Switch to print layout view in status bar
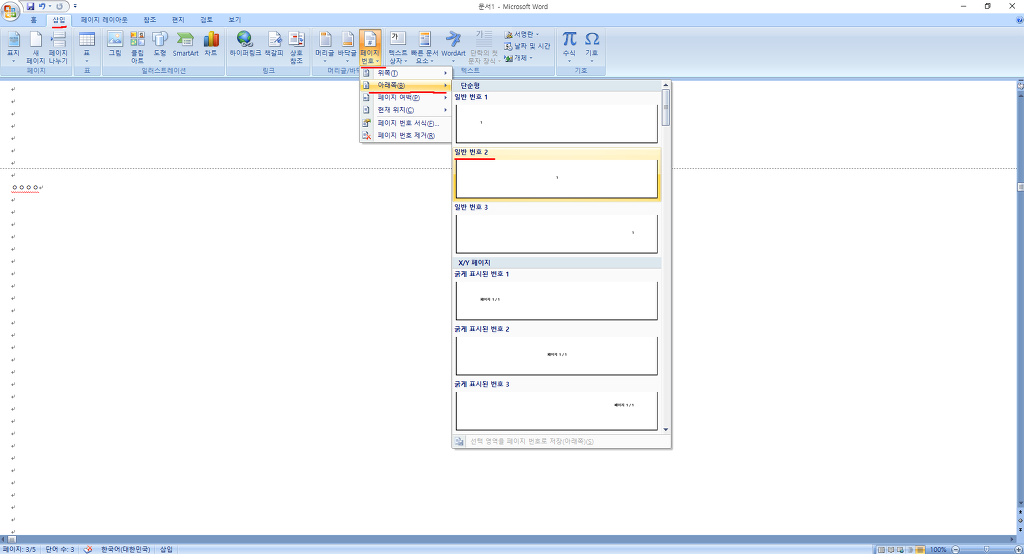1024x554 pixels. point(881,549)
